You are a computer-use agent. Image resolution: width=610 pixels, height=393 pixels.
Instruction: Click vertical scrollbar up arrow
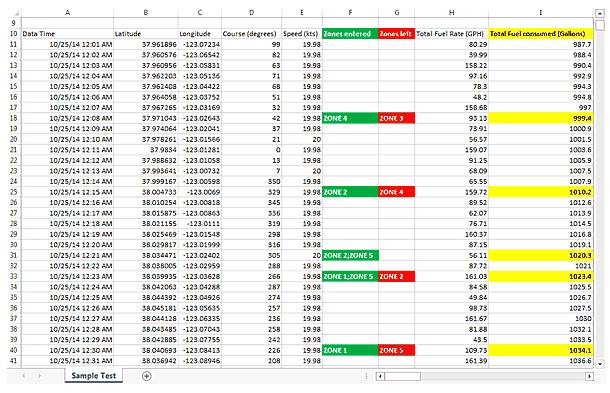tap(600, 13)
